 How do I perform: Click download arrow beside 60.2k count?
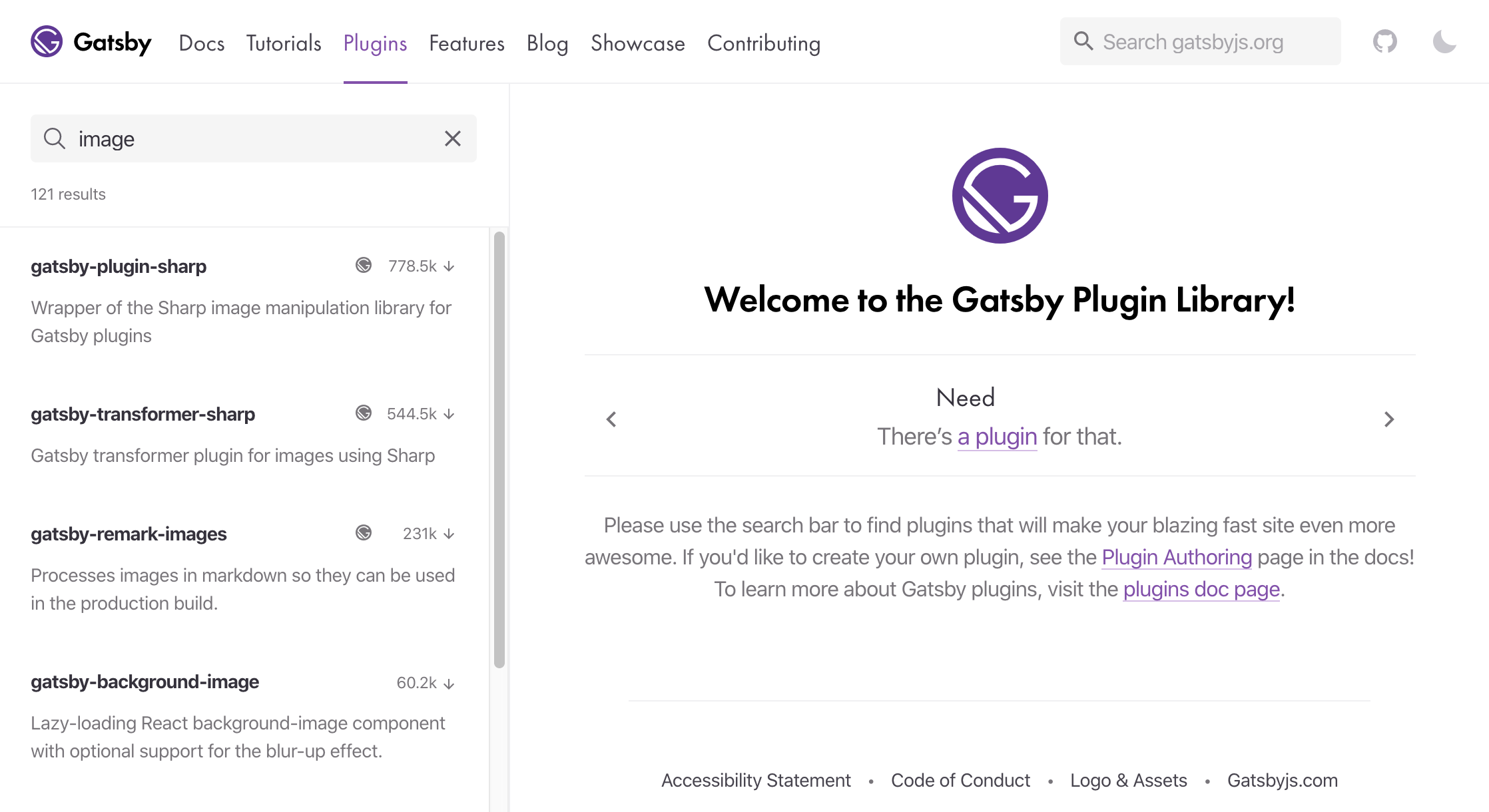pyautogui.click(x=449, y=684)
